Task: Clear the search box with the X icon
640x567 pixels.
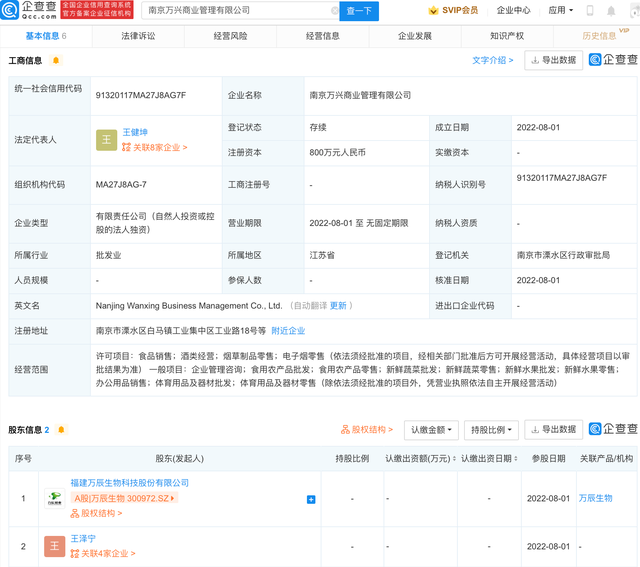Action: (334, 11)
